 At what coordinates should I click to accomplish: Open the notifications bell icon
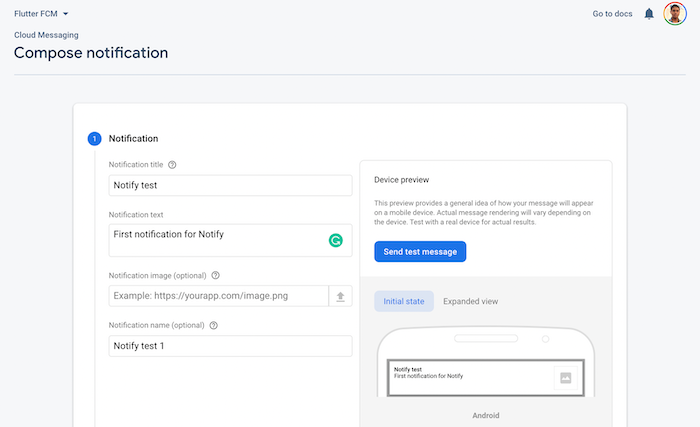click(649, 14)
